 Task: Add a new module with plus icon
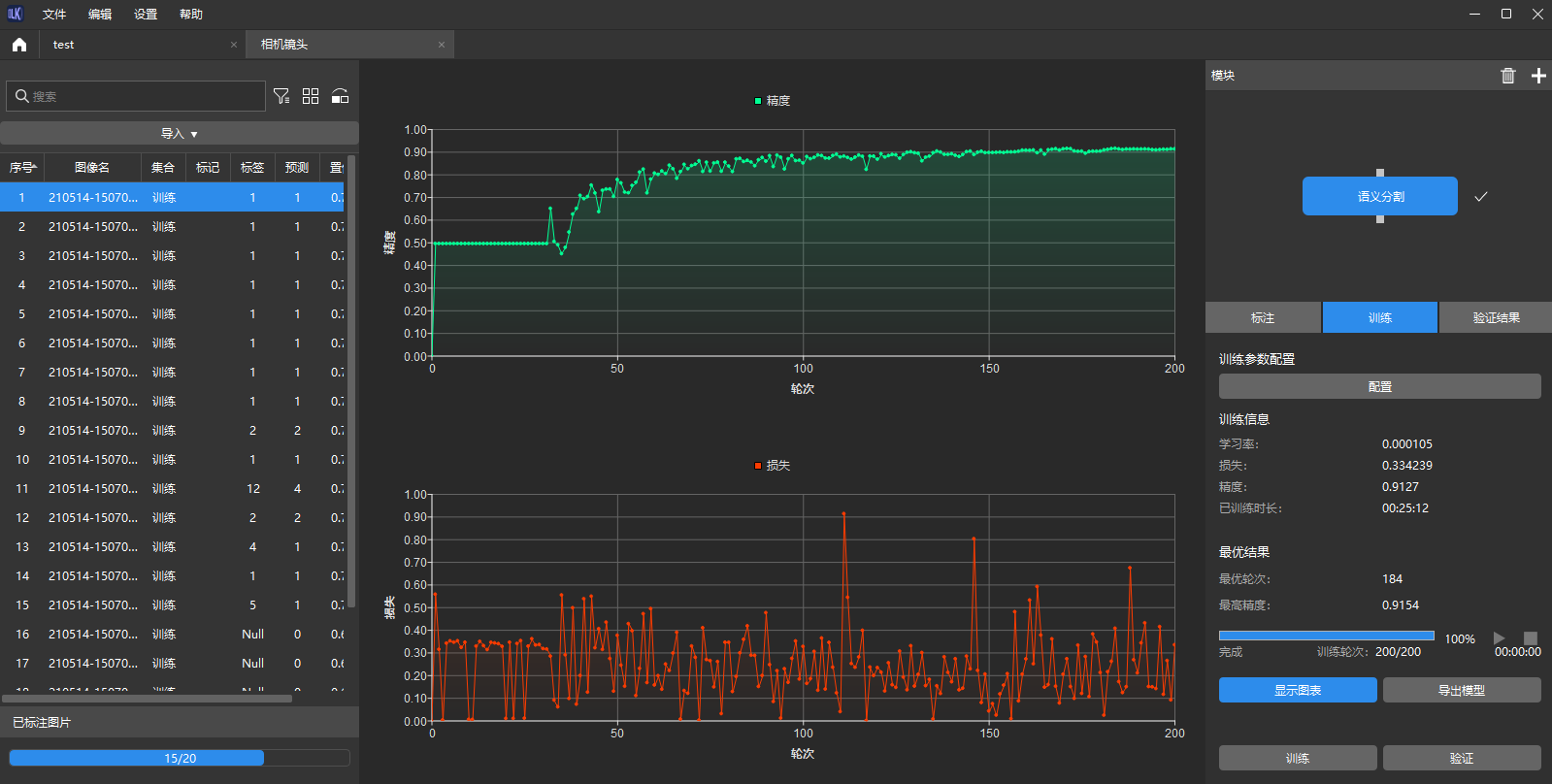coord(1538,76)
